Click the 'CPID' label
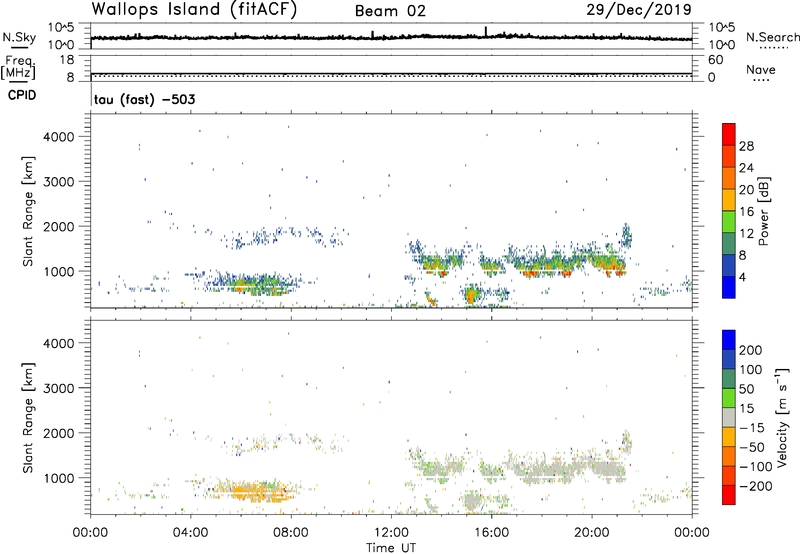This screenshot has height=554, width=800. [22, 95]
